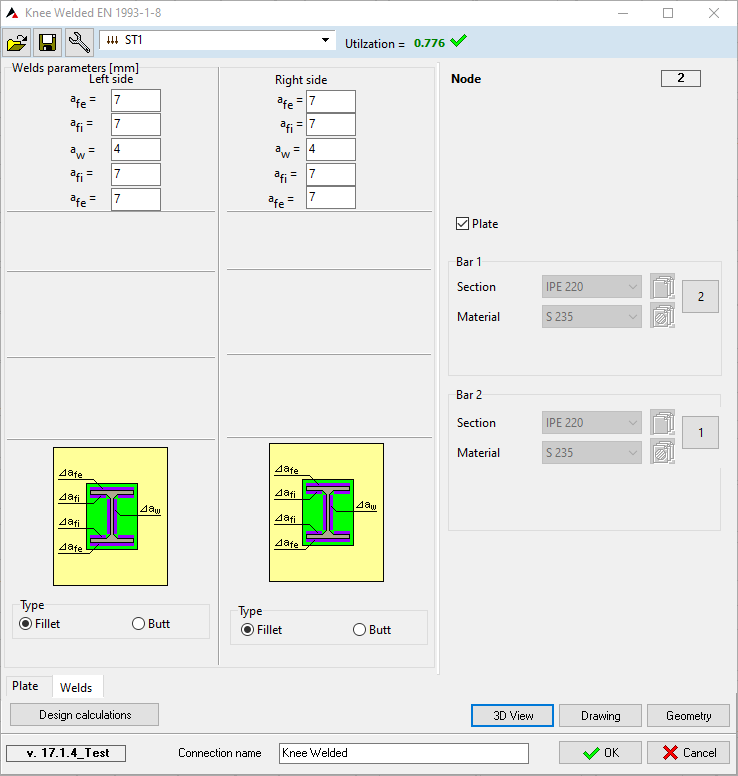The image size is (738, 776).
Task: Click the utilization value 0.776
Action: [429, 43]
